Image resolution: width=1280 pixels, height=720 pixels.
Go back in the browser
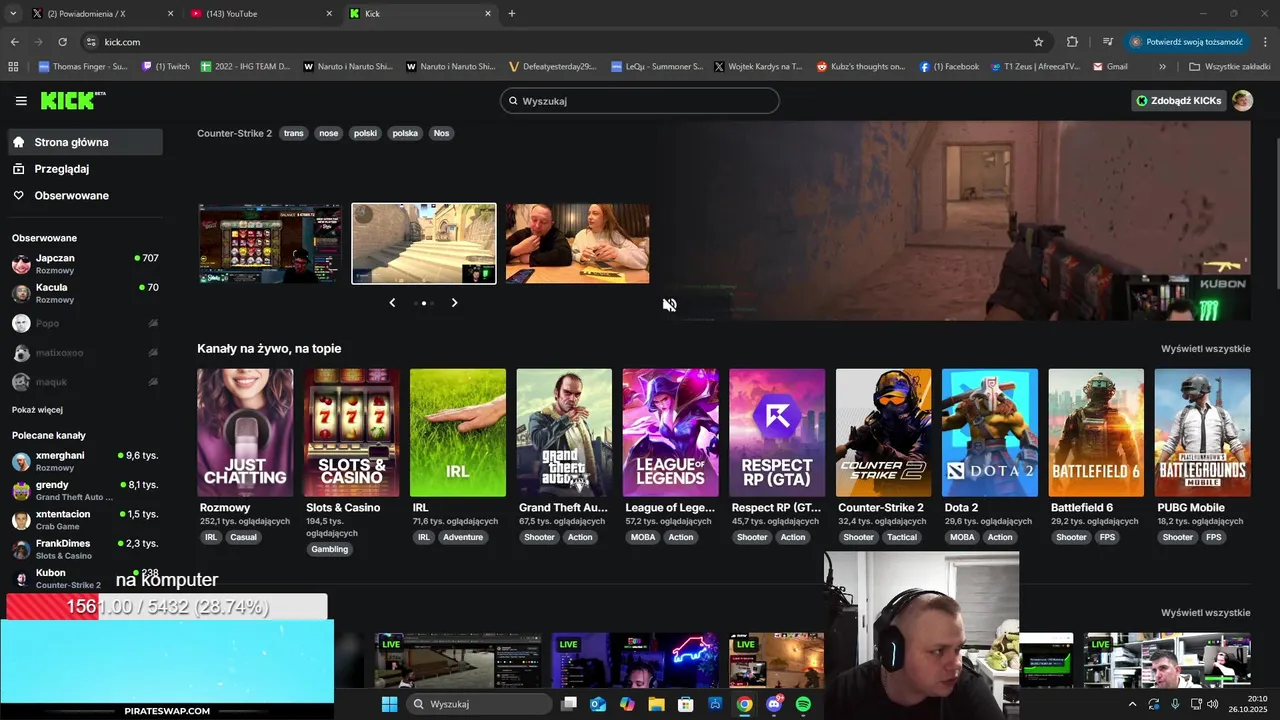[14, 42]
